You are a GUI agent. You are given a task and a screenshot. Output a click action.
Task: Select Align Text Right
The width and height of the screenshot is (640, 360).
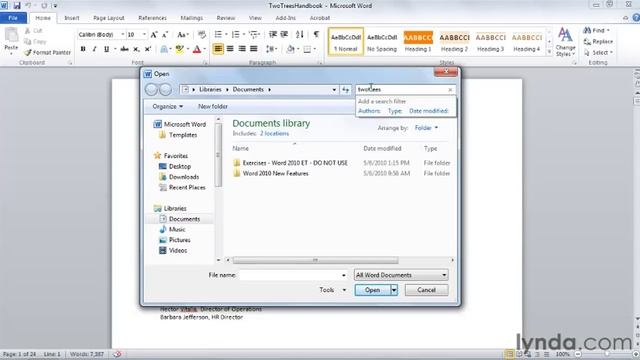[242, 49]
